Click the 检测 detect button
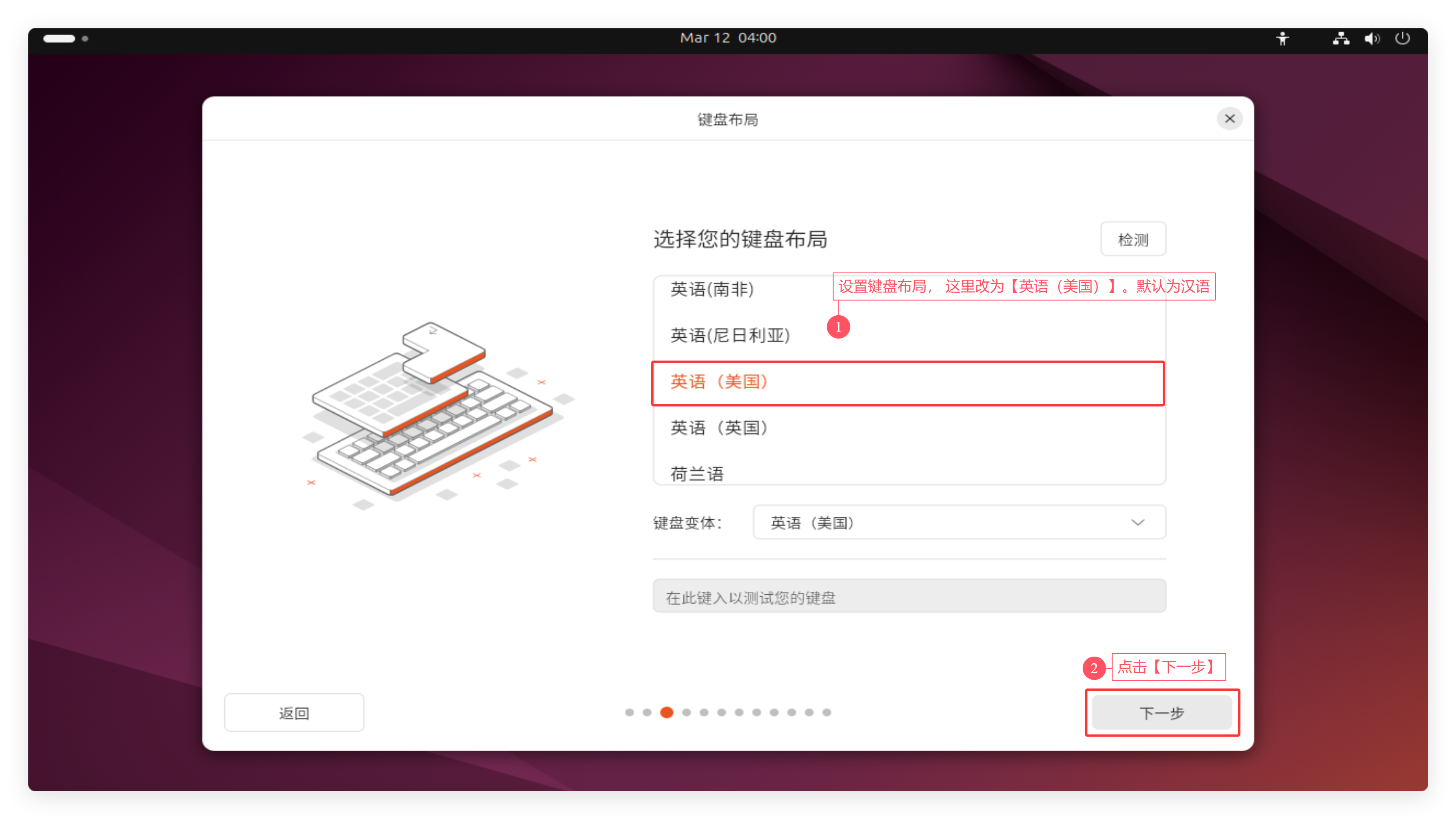Image resolution: width=1456 pixels, height=819 pixels. pyautogui.click(x=1133, y=239)
